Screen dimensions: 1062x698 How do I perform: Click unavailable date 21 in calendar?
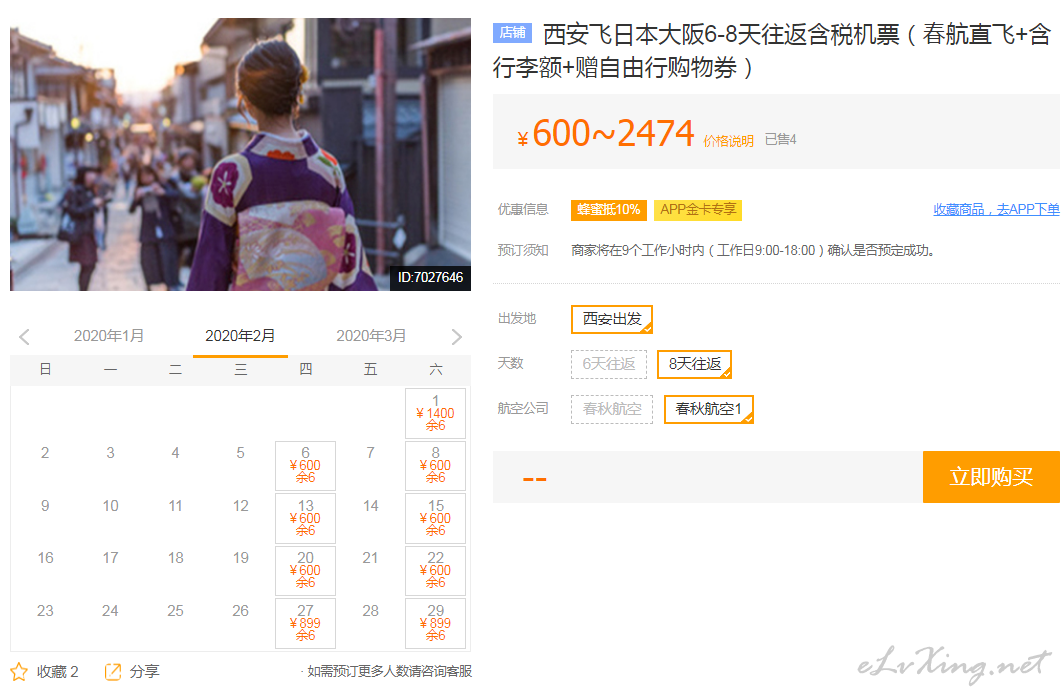click(370, 558)
